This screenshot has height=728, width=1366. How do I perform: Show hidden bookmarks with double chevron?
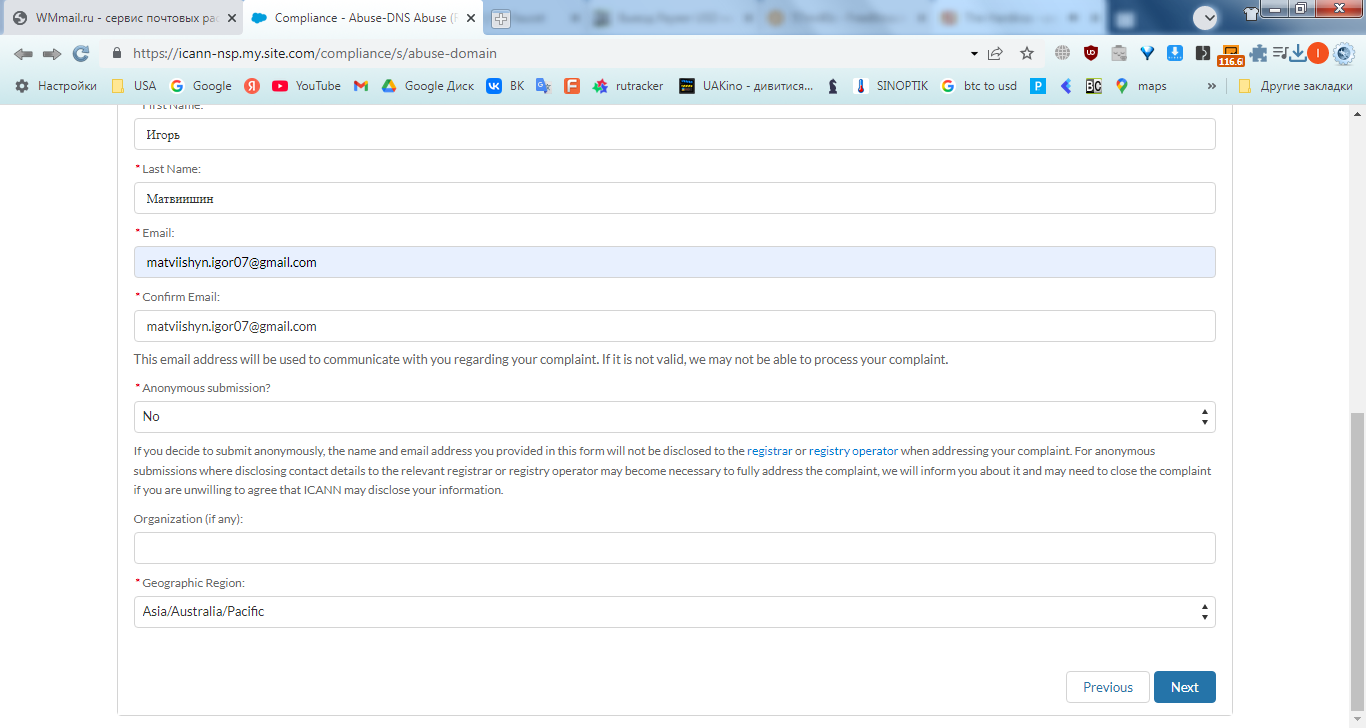pos(1212,86)
